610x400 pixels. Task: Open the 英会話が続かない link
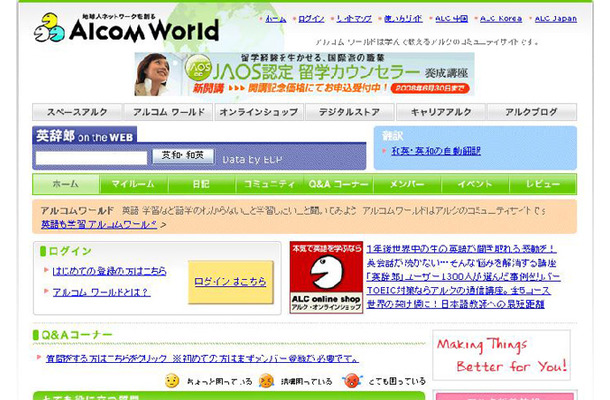[461, 263]
